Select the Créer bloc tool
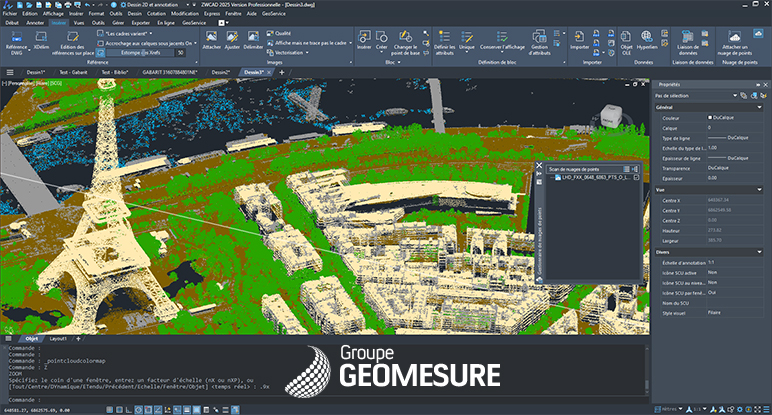Screen dimensions: 772x415 [382, 37]
